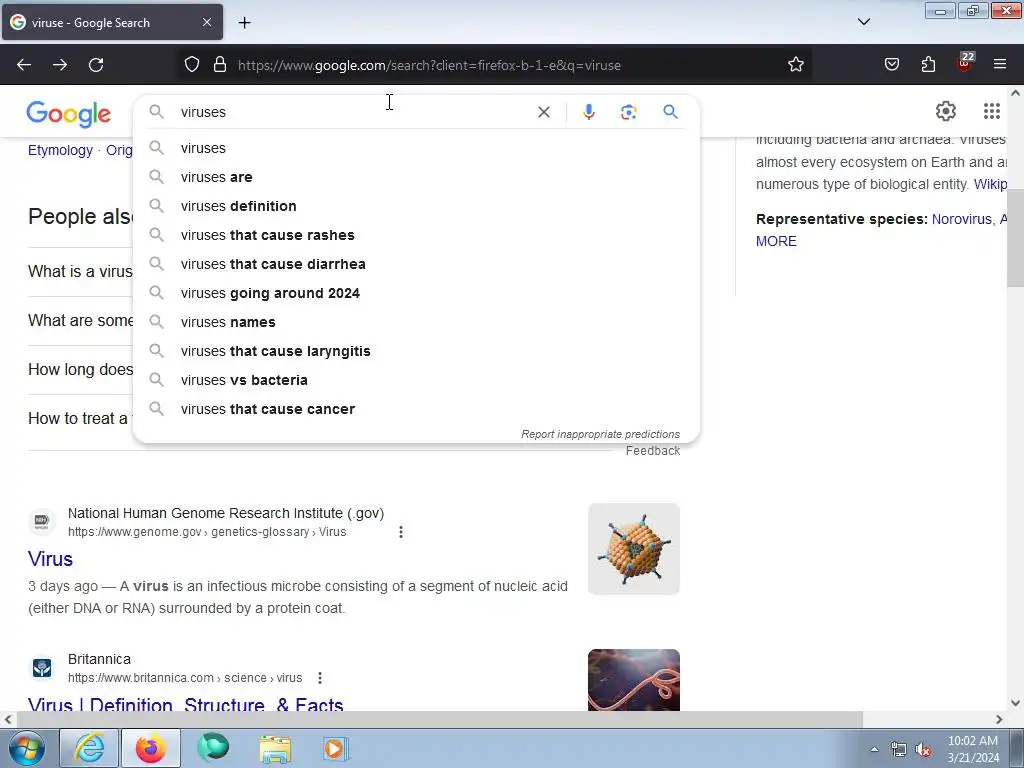Open Windows Explorer folder in taskbar
1024x768 pixels.
tap(275, 748)
